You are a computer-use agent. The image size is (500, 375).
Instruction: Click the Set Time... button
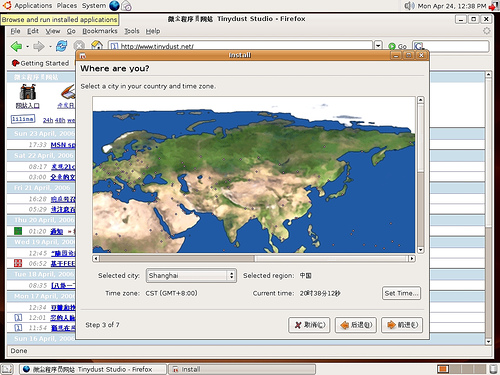point(401,293)
